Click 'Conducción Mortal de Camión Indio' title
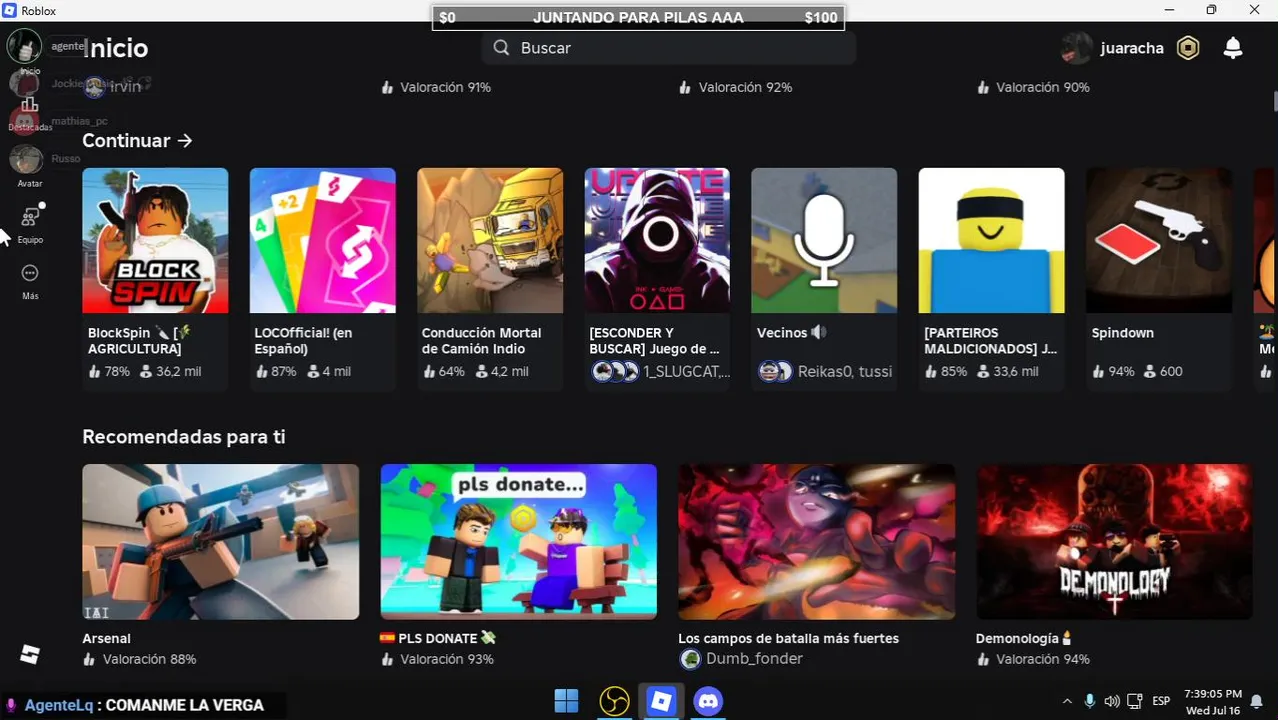Screen dimensions: 1278x720 pyautogui.click(x=481, y=341)
